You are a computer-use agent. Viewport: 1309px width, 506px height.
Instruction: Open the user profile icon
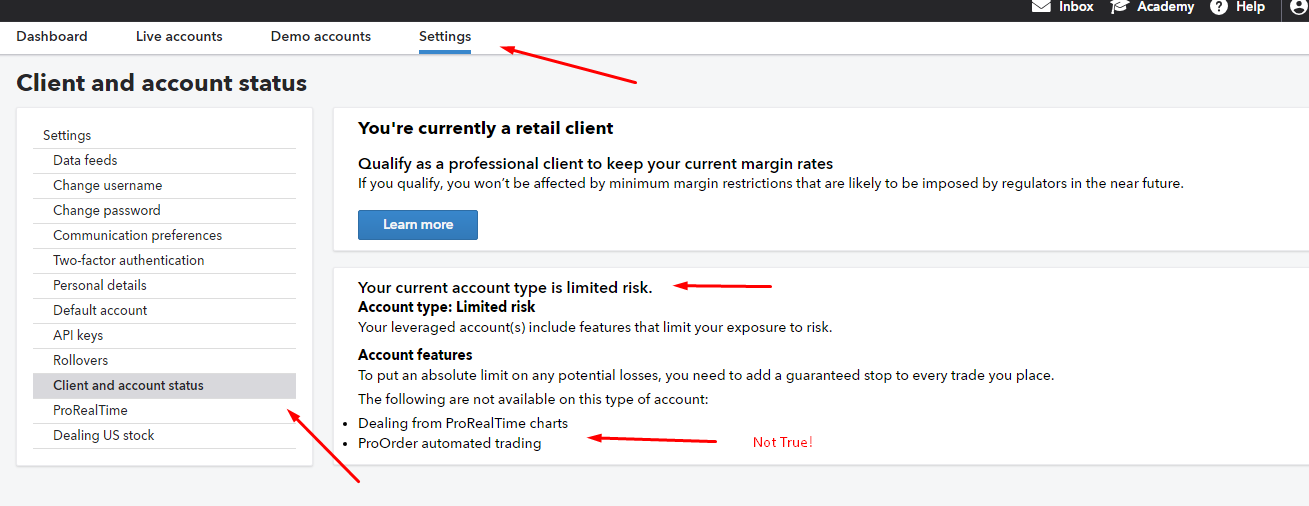click(x=1299, y=7)
